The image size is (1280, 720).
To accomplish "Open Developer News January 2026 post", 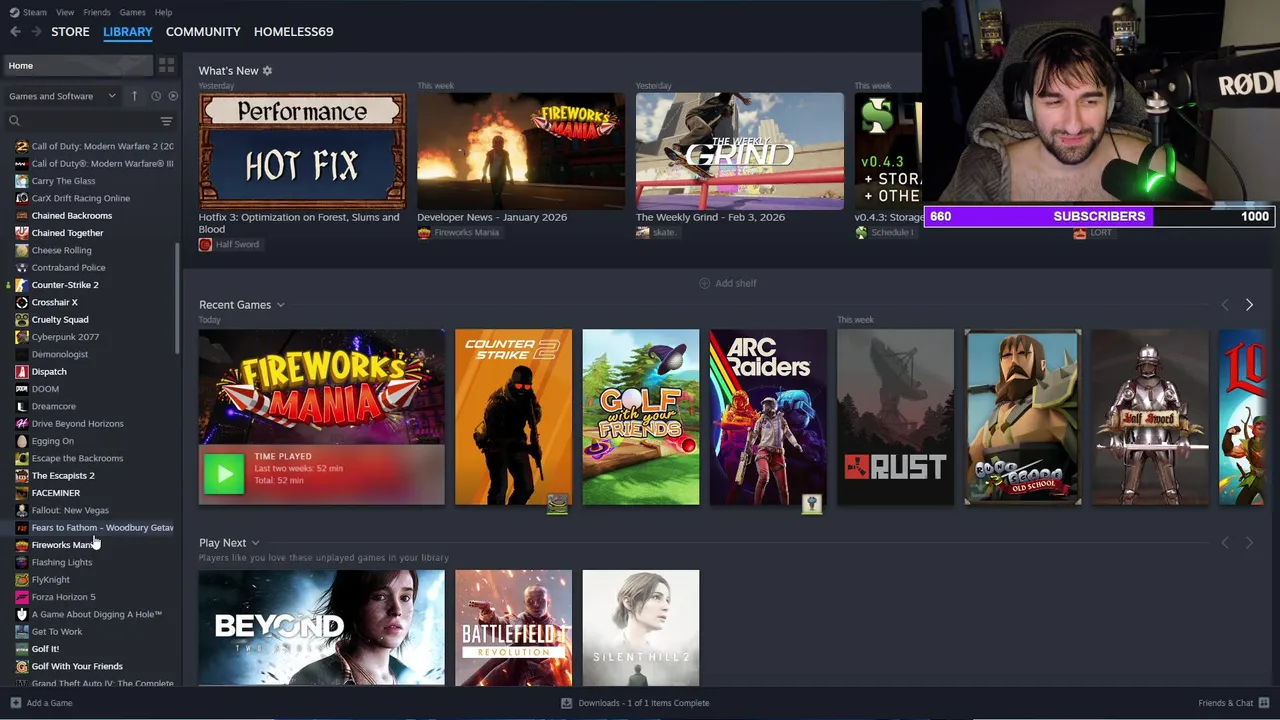I will point(521,151).
